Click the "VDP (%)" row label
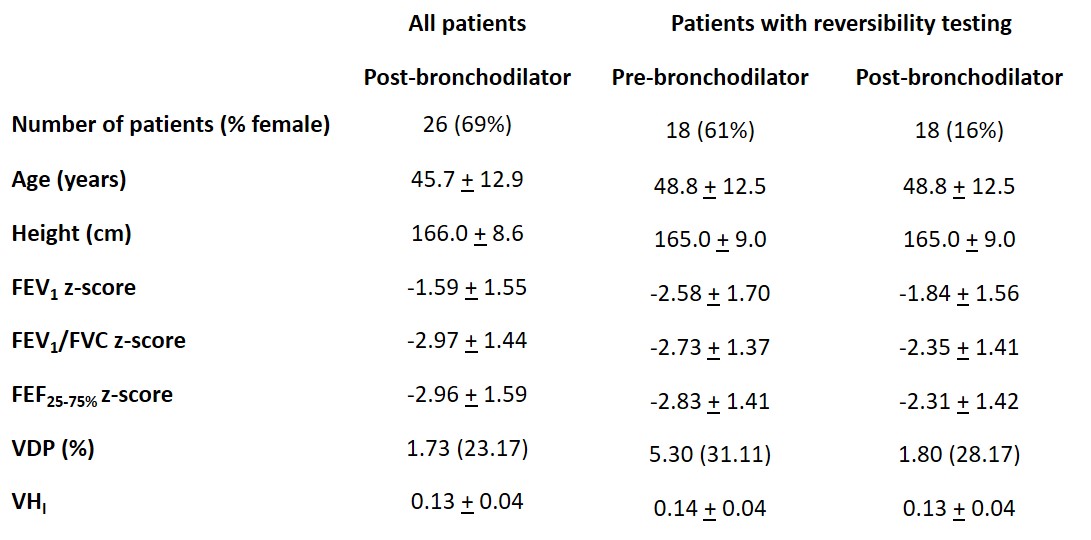 click(x=53, y=449)
